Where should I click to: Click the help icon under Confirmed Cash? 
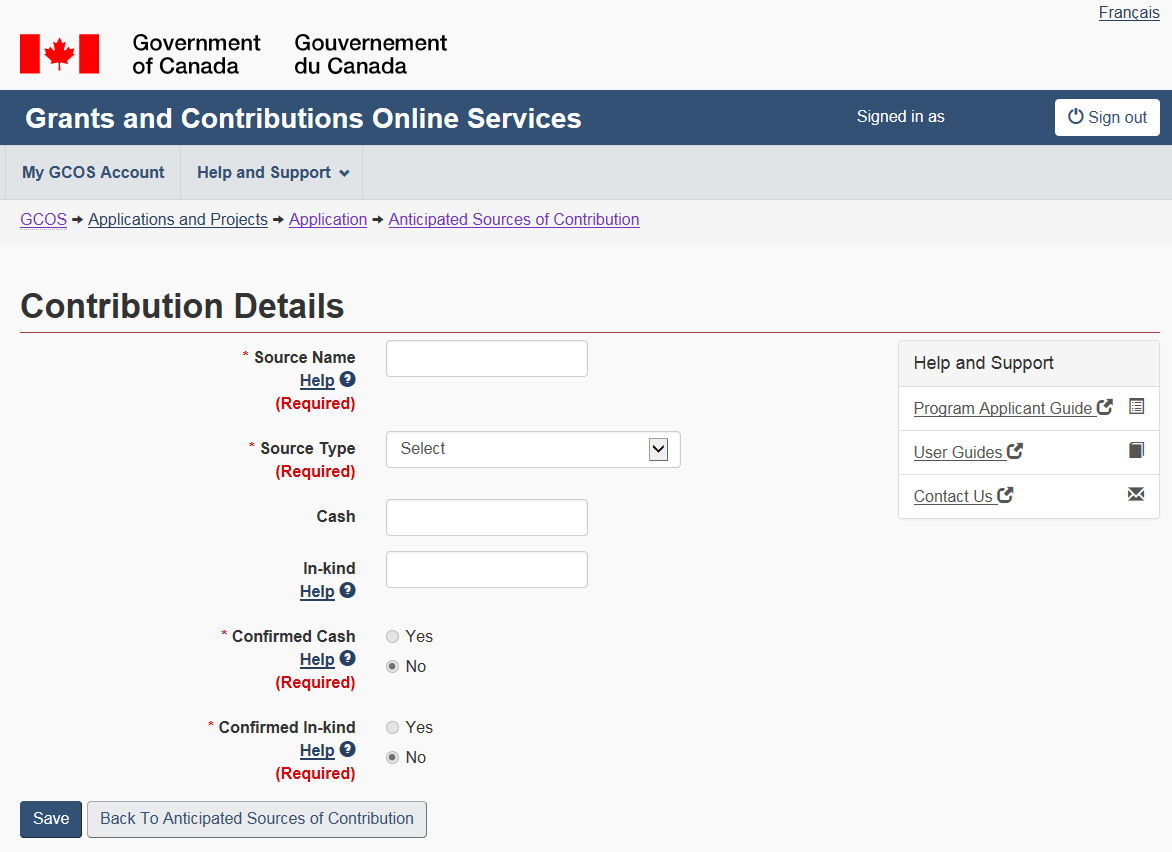[347, 658]
